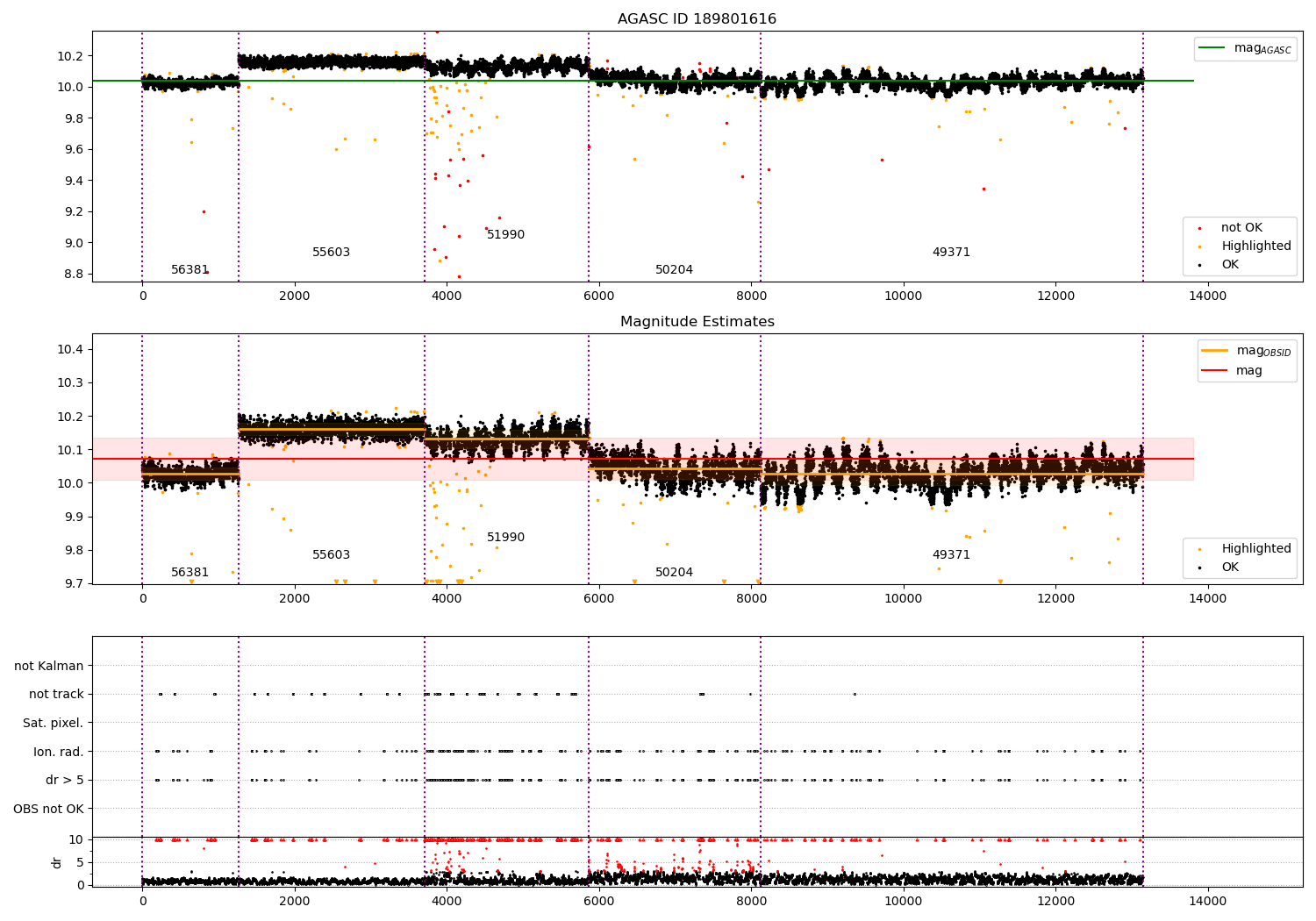The width and height of the screenshot is (1316, 921).
Task: Click obsid label 50204 in Magnitude Estimates plot
Action: (674, 573)
